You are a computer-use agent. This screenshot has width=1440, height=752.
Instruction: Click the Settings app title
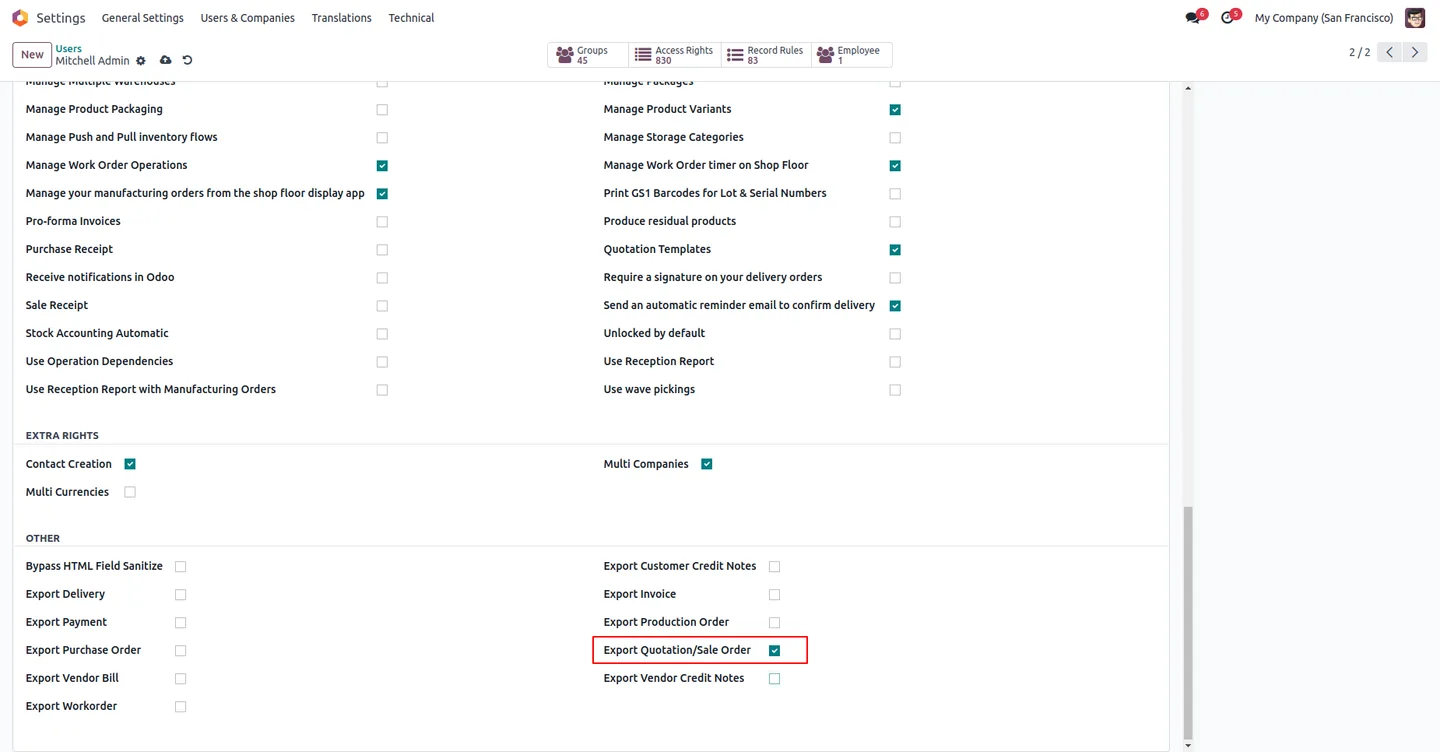pos(61,18)
